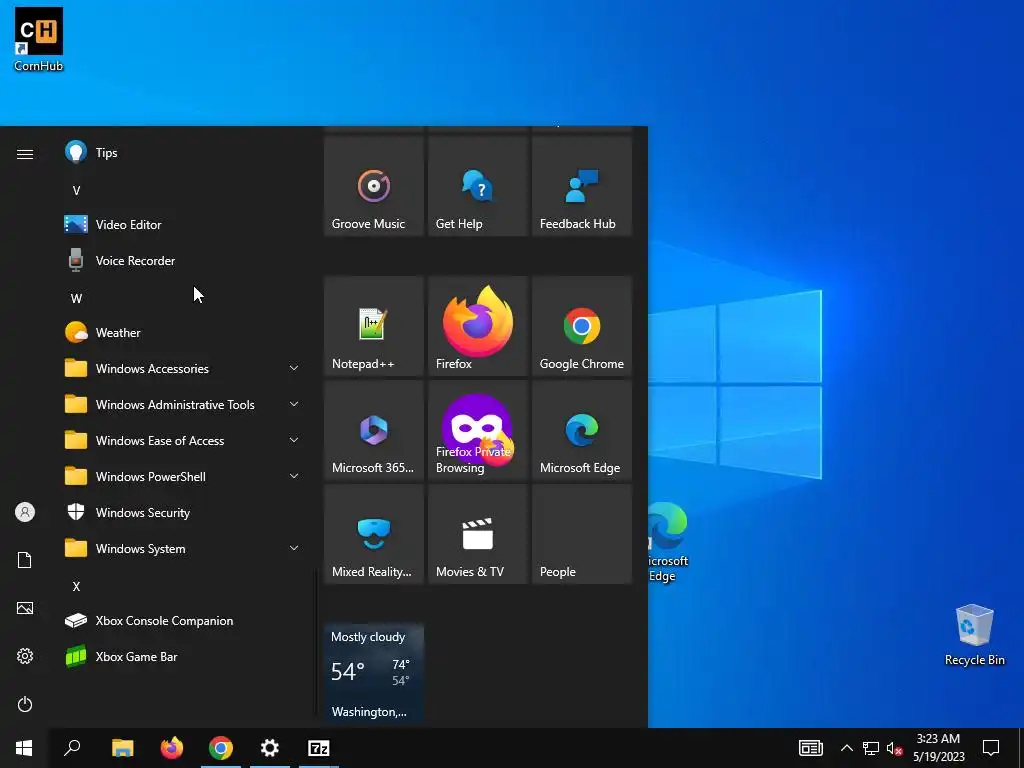Open Xbox Game Bar
The height and width of the screenshot is (768, 1024).
[183, 656]
